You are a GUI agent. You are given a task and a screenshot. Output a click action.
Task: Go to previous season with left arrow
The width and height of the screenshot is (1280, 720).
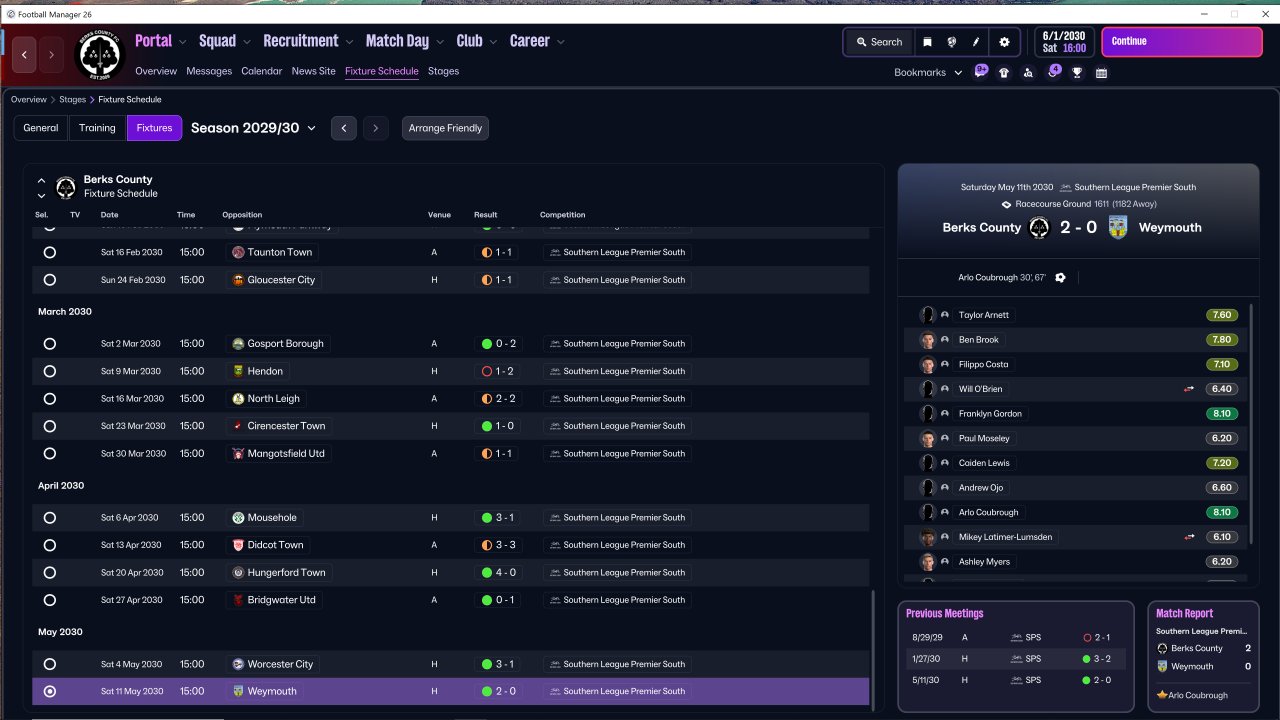pos(344,128)
